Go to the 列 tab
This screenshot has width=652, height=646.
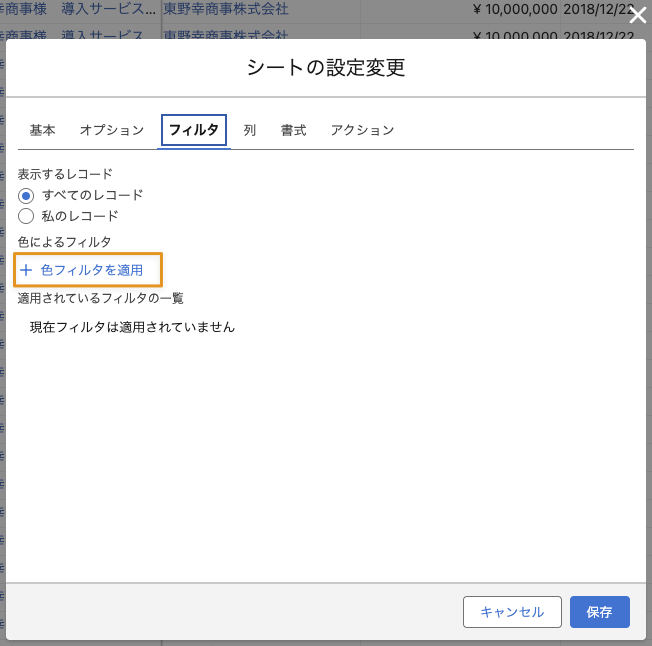pos(250,130)
